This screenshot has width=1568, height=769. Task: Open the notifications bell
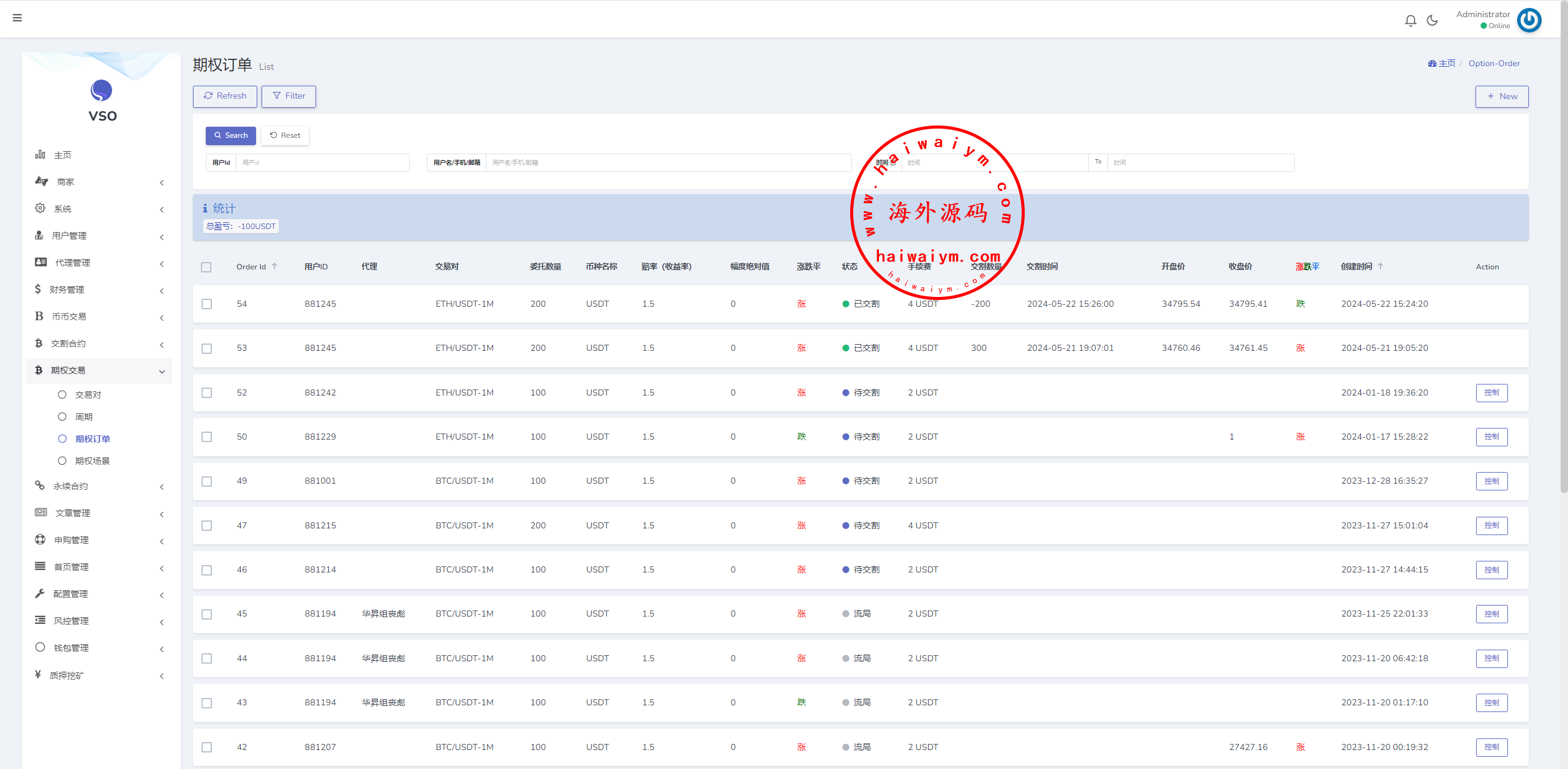(x=1410, y=21)
